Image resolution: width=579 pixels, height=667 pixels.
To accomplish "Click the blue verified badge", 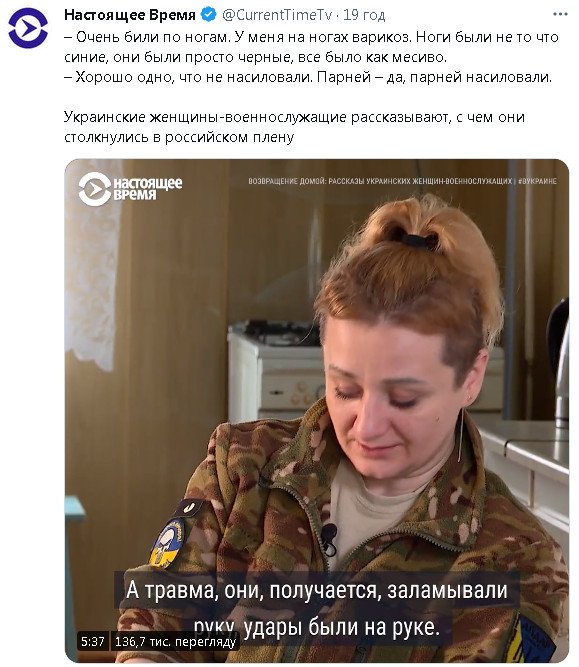I will 208,15.
